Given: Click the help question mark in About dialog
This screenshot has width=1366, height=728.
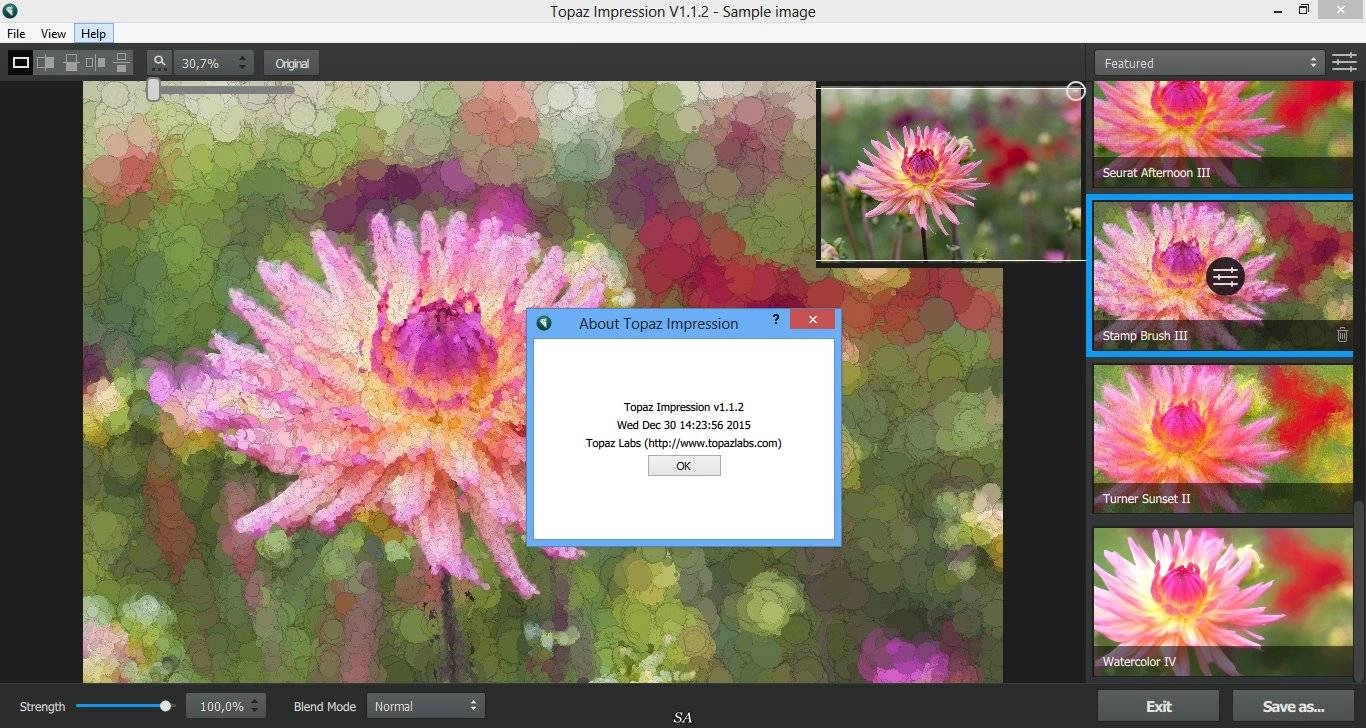Looking at the screenshot, I should pos(775,320).
